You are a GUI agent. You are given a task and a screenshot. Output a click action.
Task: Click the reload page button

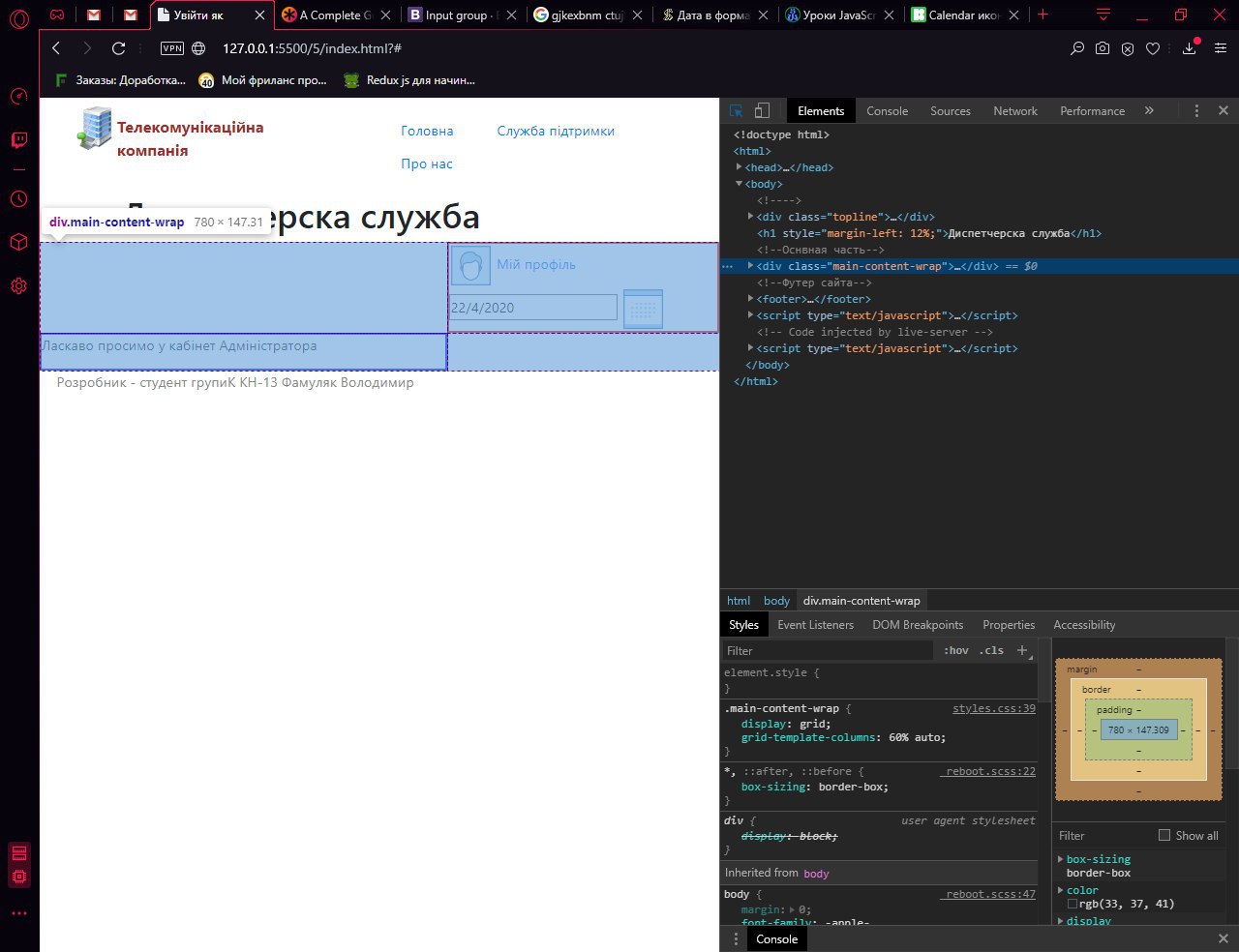point(119,48)
